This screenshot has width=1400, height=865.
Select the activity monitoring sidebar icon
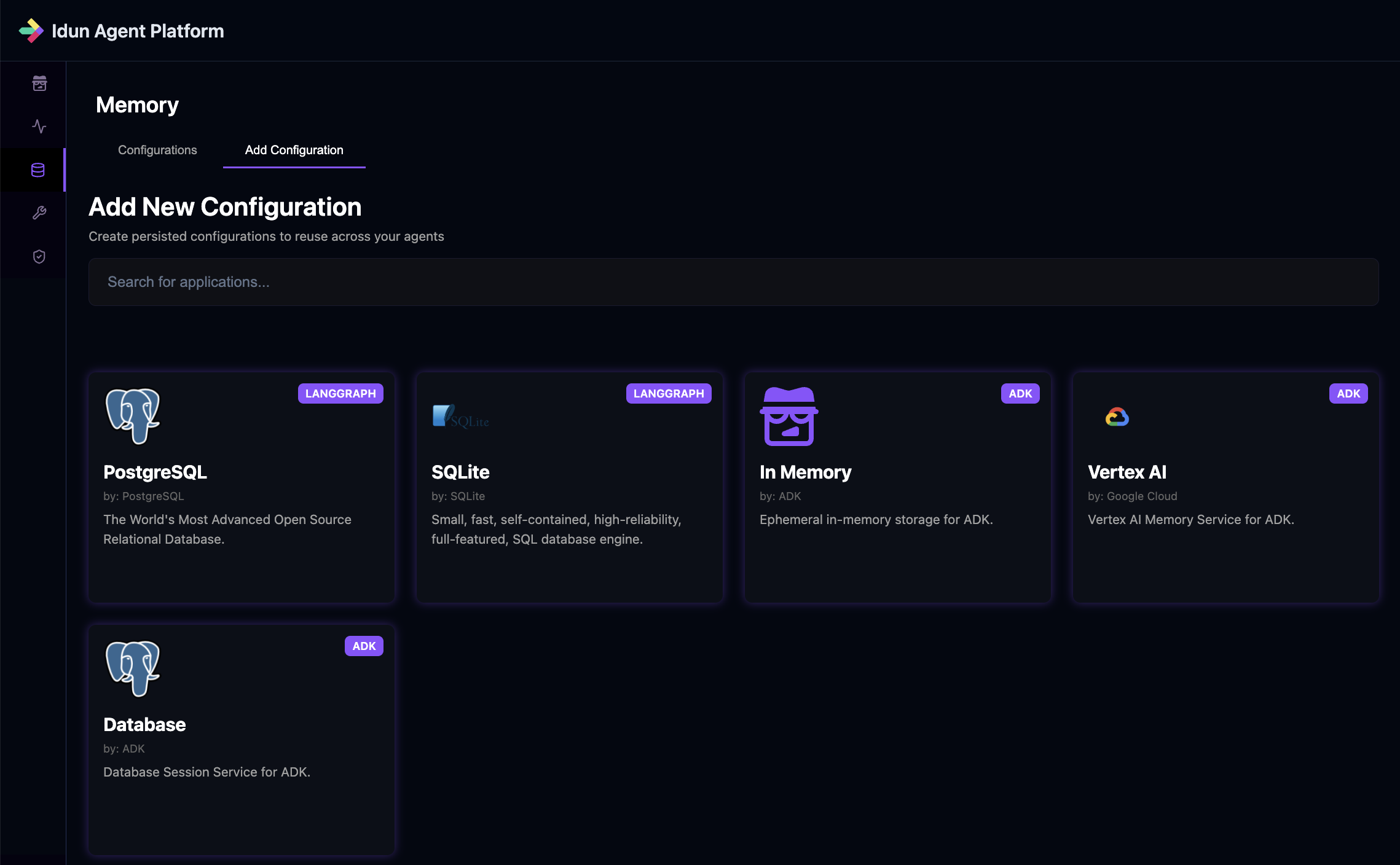pos(39,127)
